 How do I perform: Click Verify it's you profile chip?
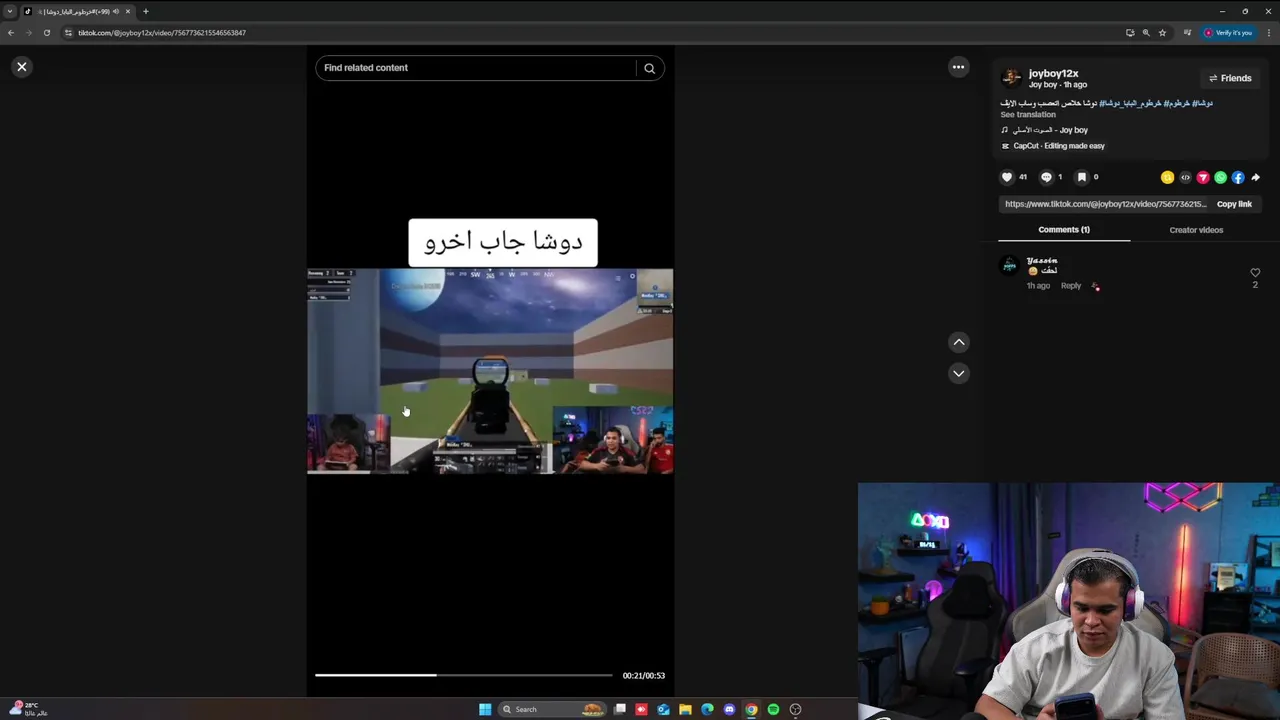click(x=1227, y=33)
